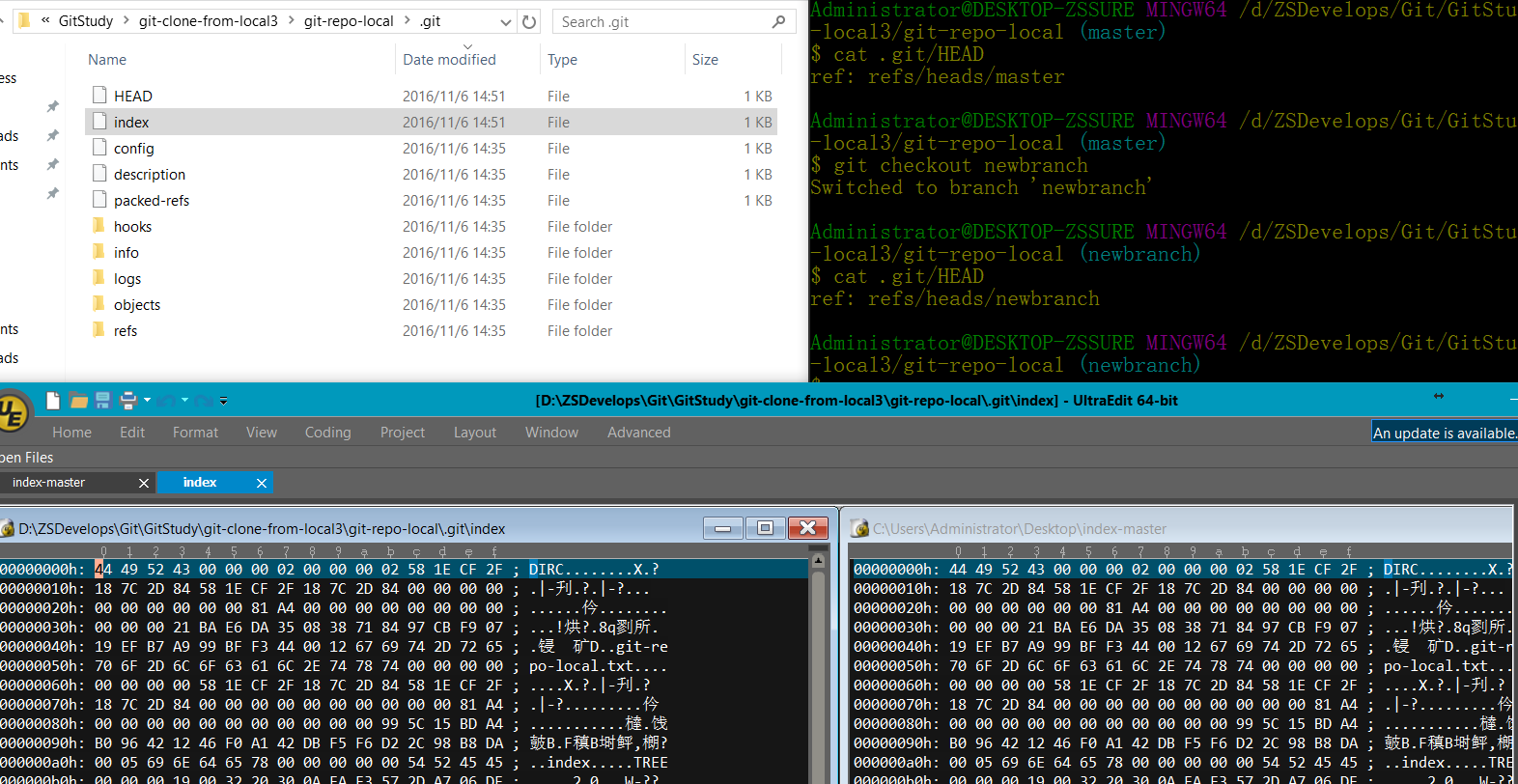Open the Format ribbon tab

tap(196, 433)
